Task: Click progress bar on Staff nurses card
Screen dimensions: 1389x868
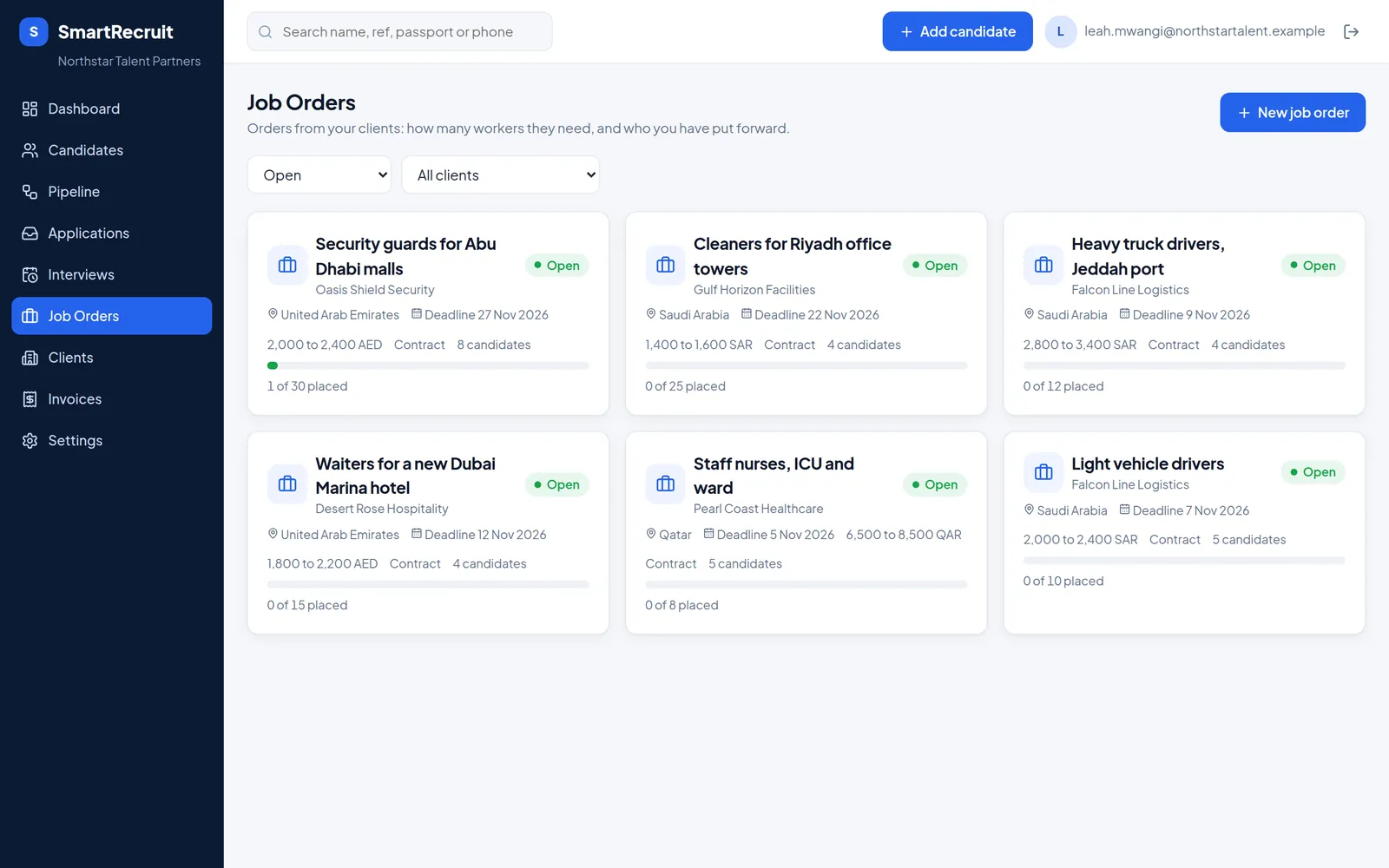Action: pyautogui.click(x=806, y=585)
